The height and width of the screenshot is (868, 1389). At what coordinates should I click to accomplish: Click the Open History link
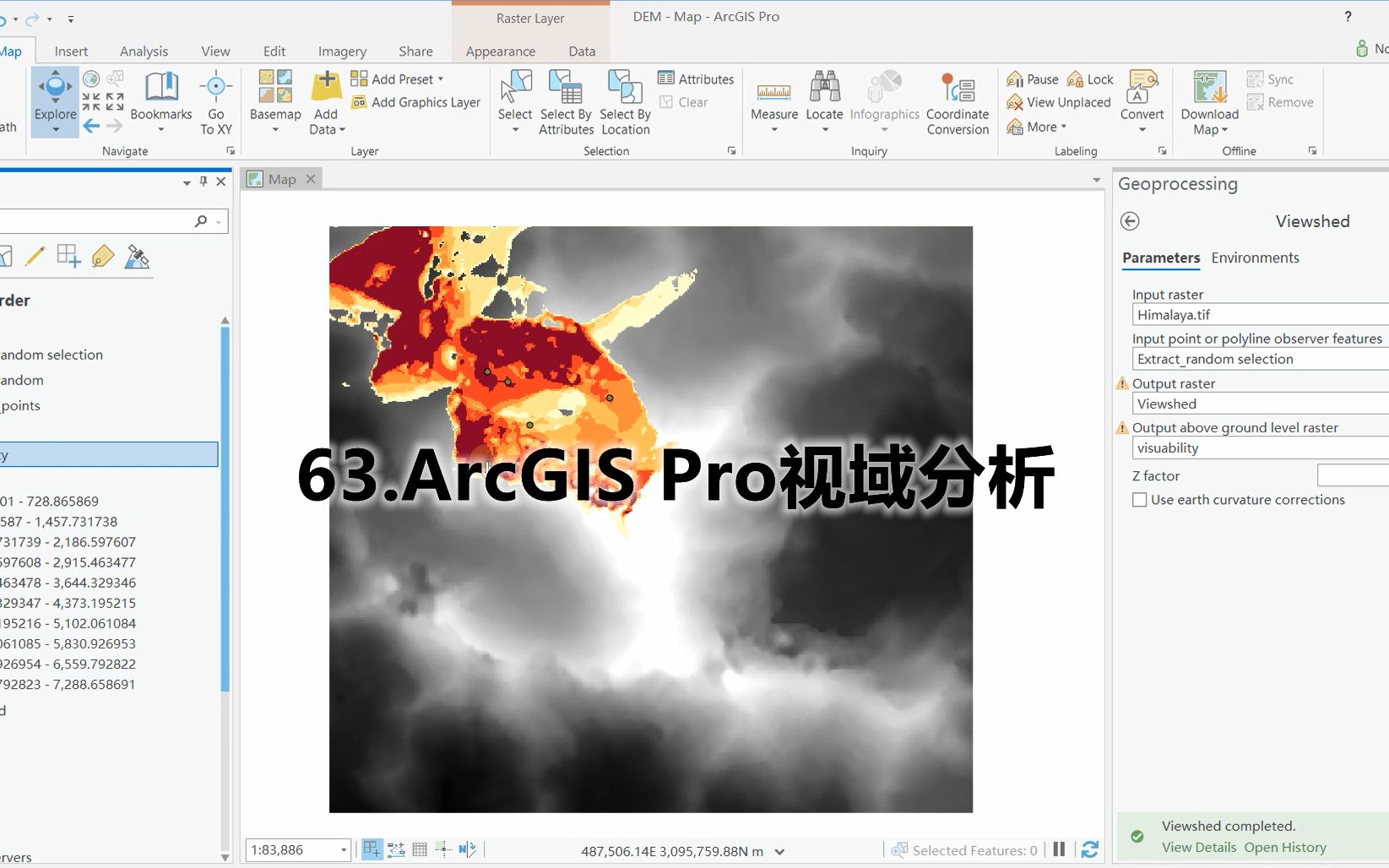point(1285,847)
